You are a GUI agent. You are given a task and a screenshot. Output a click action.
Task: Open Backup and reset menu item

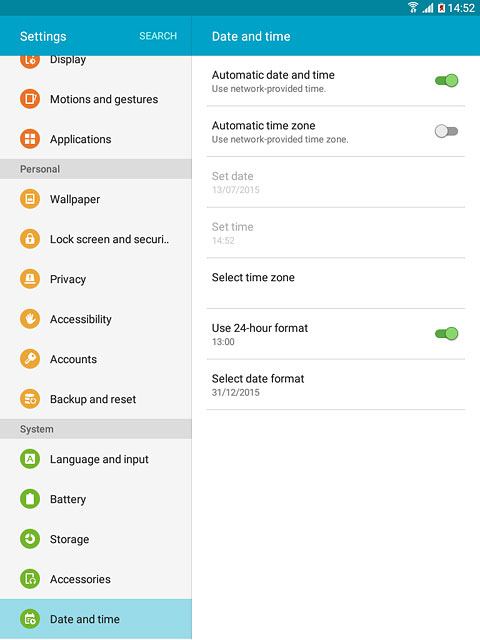point(96,399)
